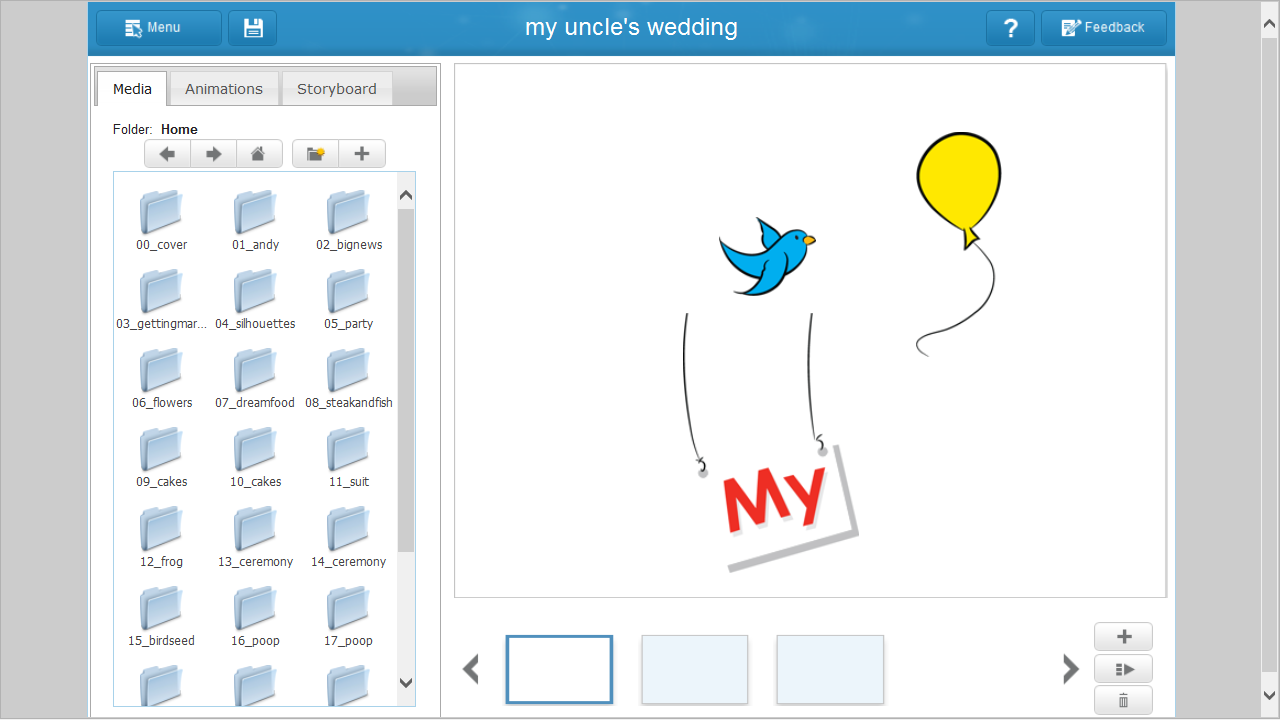Click the project title 'my uncle's wedding'

tap(632, 28)
